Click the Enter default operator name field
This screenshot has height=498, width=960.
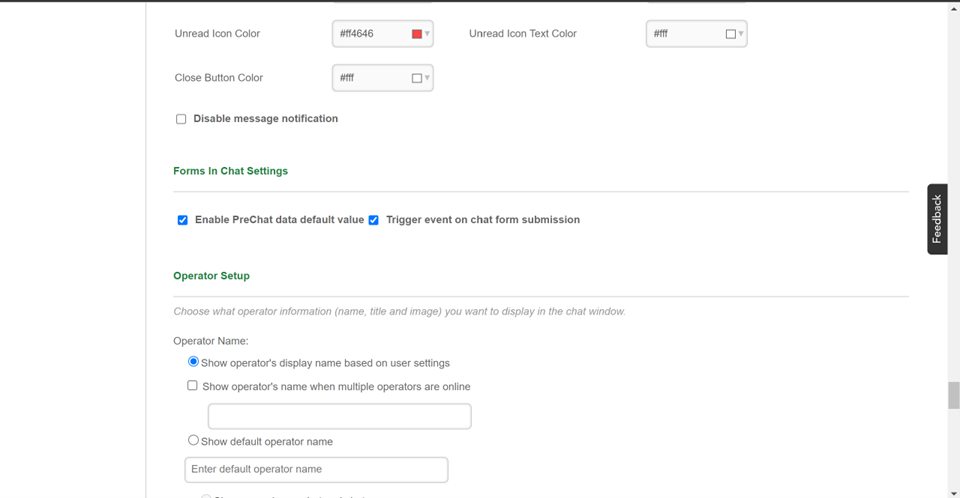click(x=316, y=469)
